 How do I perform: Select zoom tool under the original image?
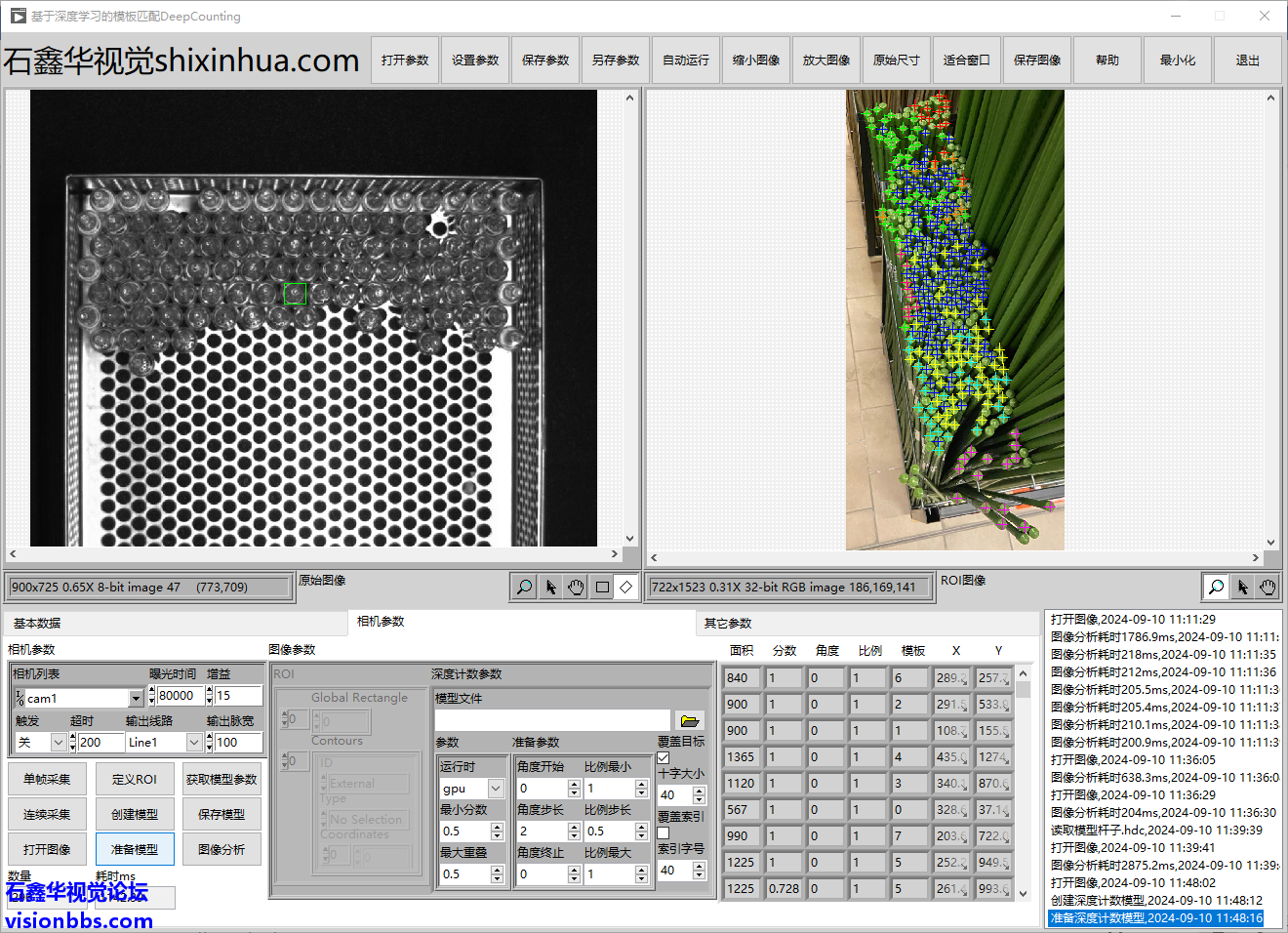point(525,587)
